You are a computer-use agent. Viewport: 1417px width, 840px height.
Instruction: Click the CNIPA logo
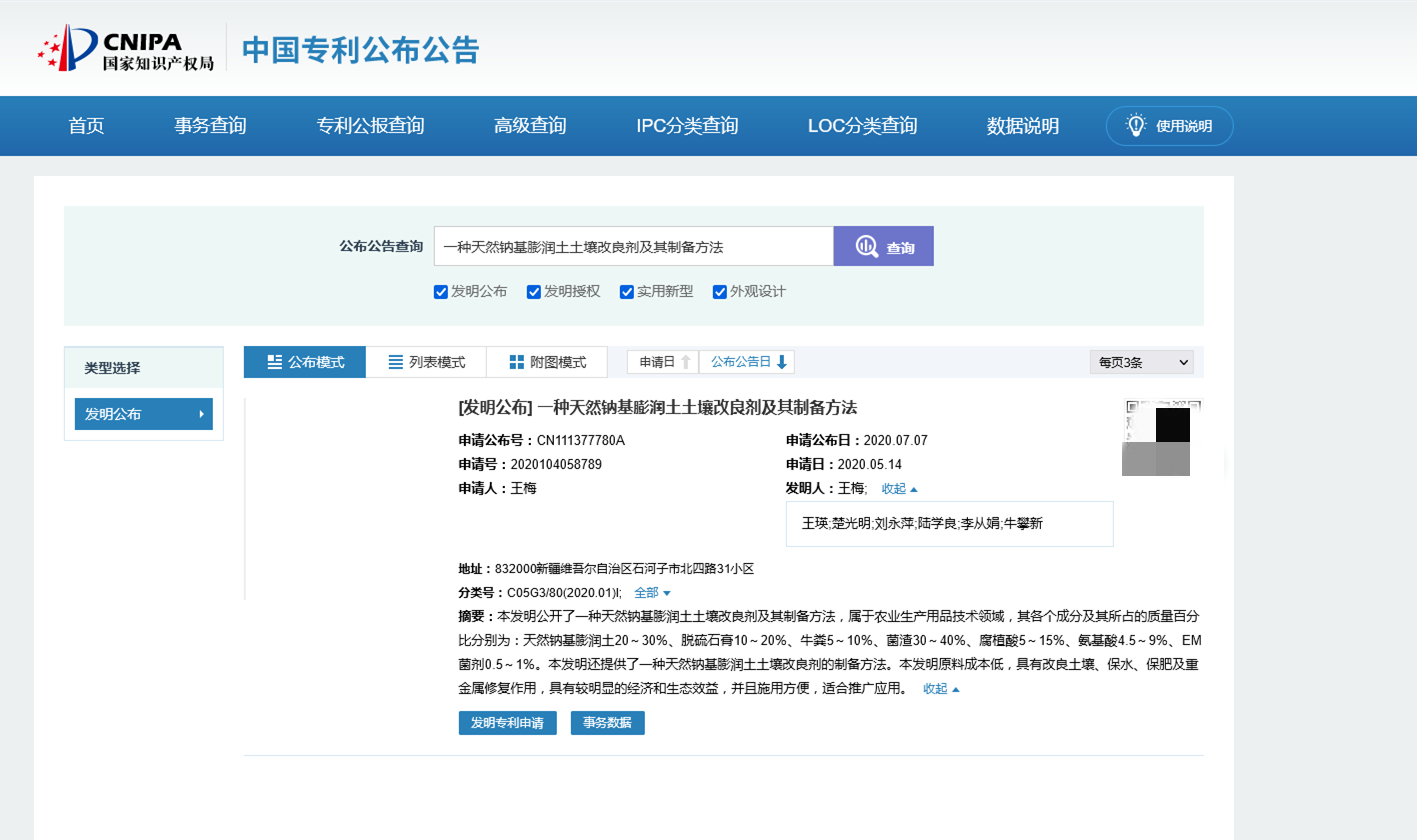point(125,49)
